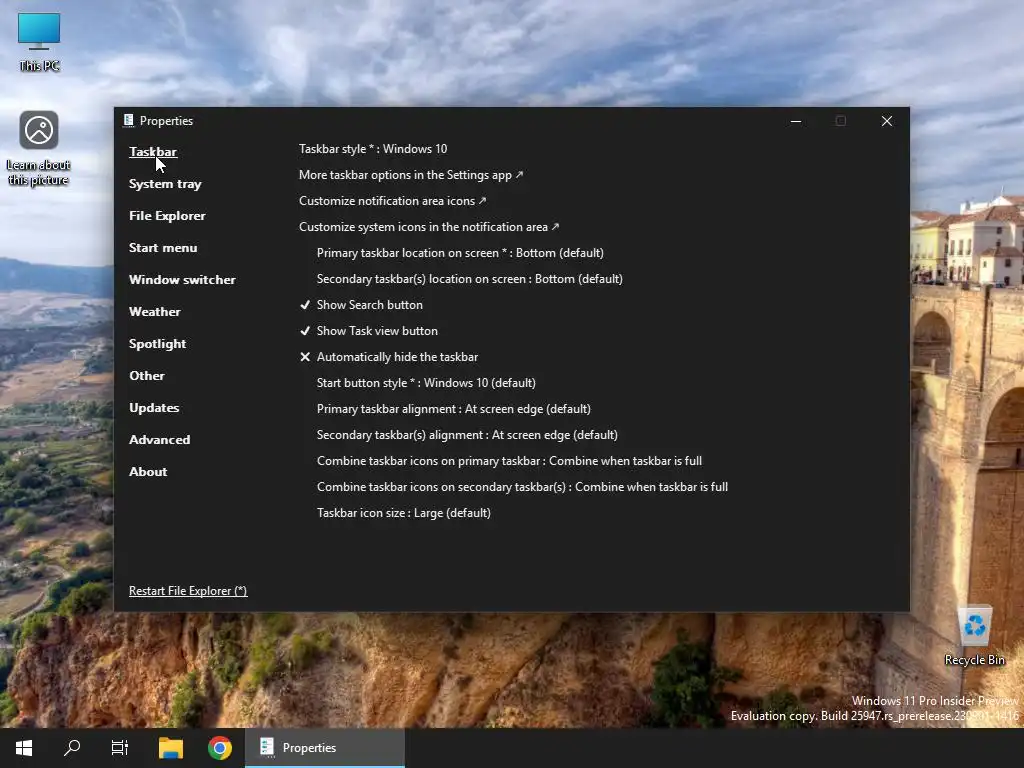The height and width of the screenshot is (768, 1024).
Task: Launch File Explorer from the taskbar
Action: [x=170, y=748]
